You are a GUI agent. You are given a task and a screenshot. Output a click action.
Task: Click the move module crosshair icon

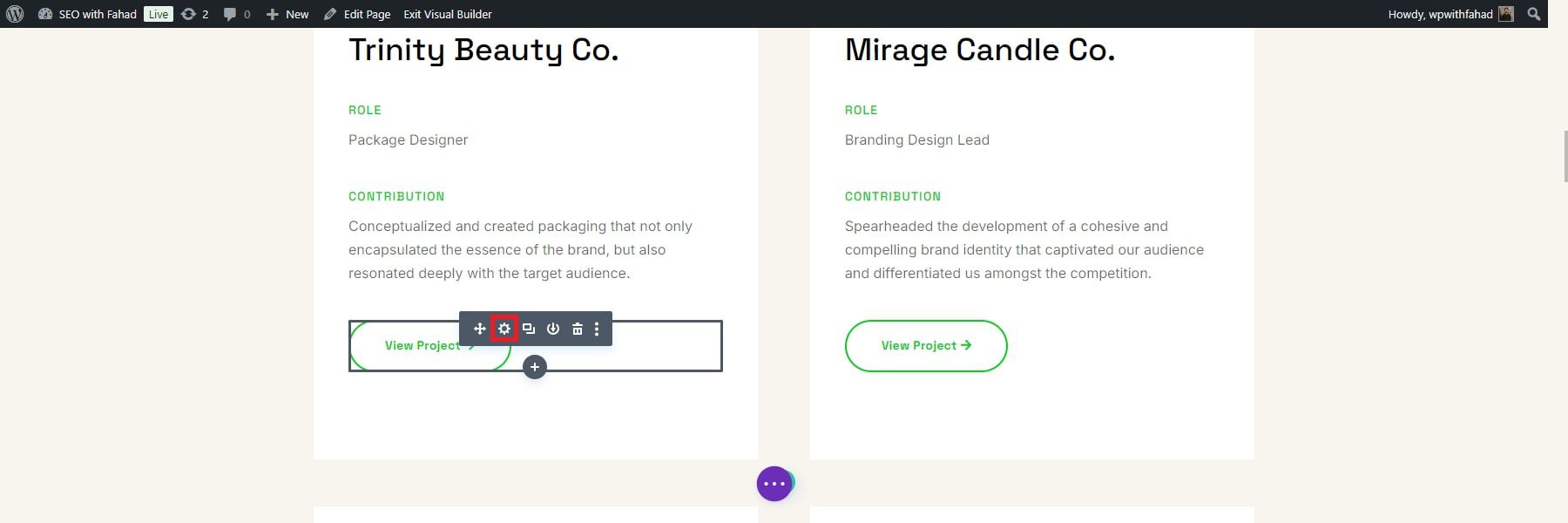click(479, 329)
